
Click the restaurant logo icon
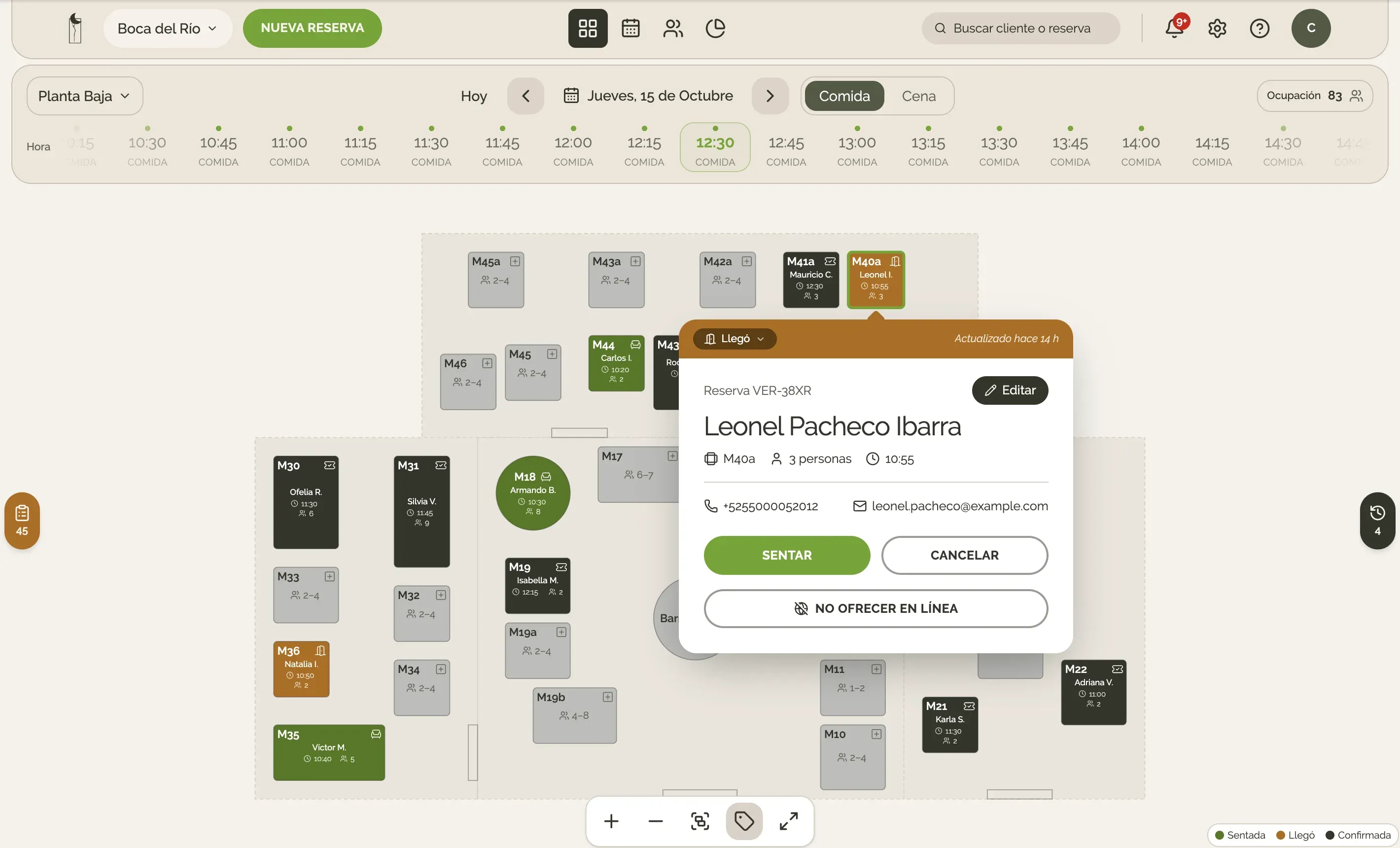click(x=75, y=28)
